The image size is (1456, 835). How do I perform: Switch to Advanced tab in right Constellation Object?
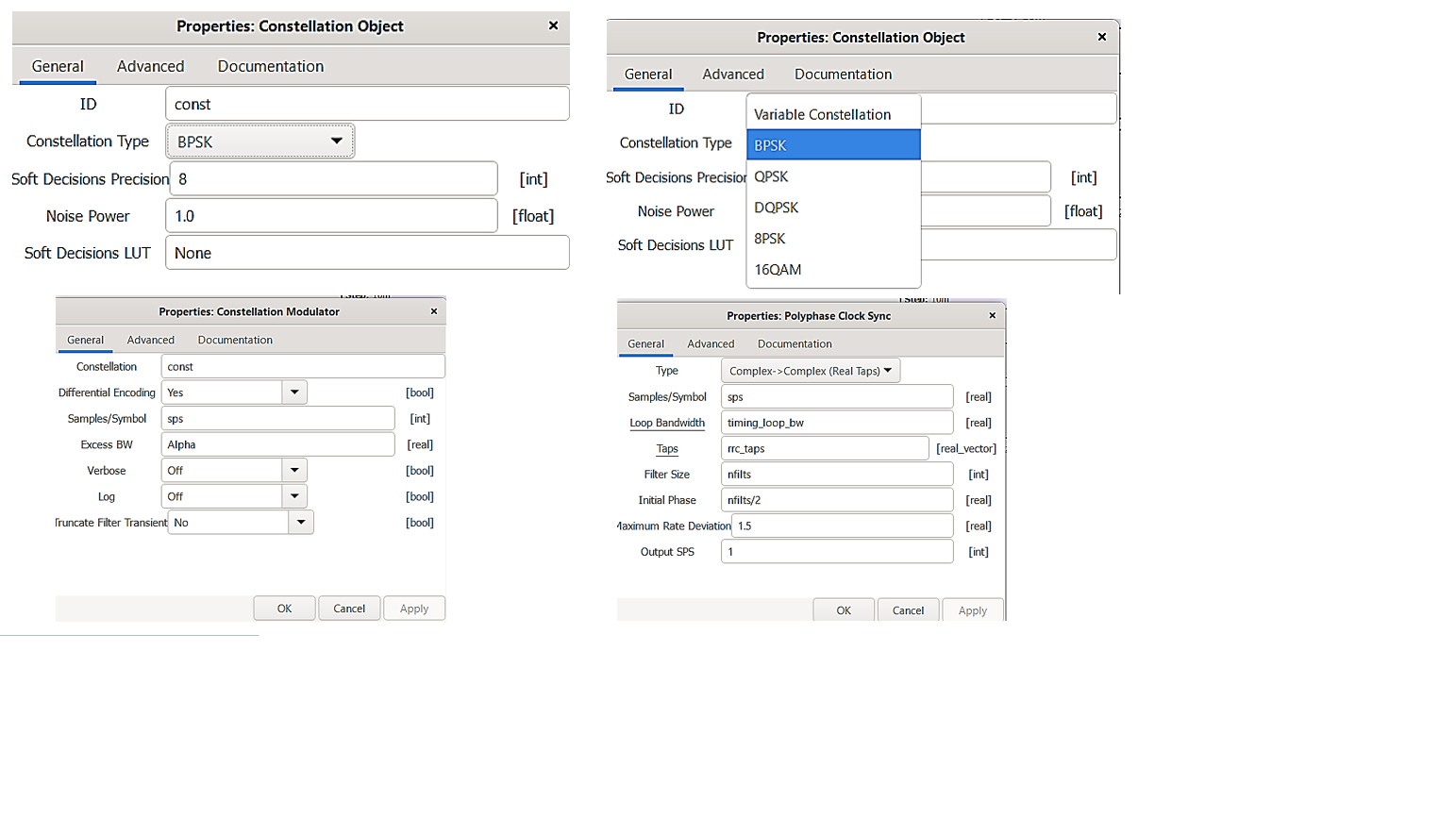coord(733,74)
